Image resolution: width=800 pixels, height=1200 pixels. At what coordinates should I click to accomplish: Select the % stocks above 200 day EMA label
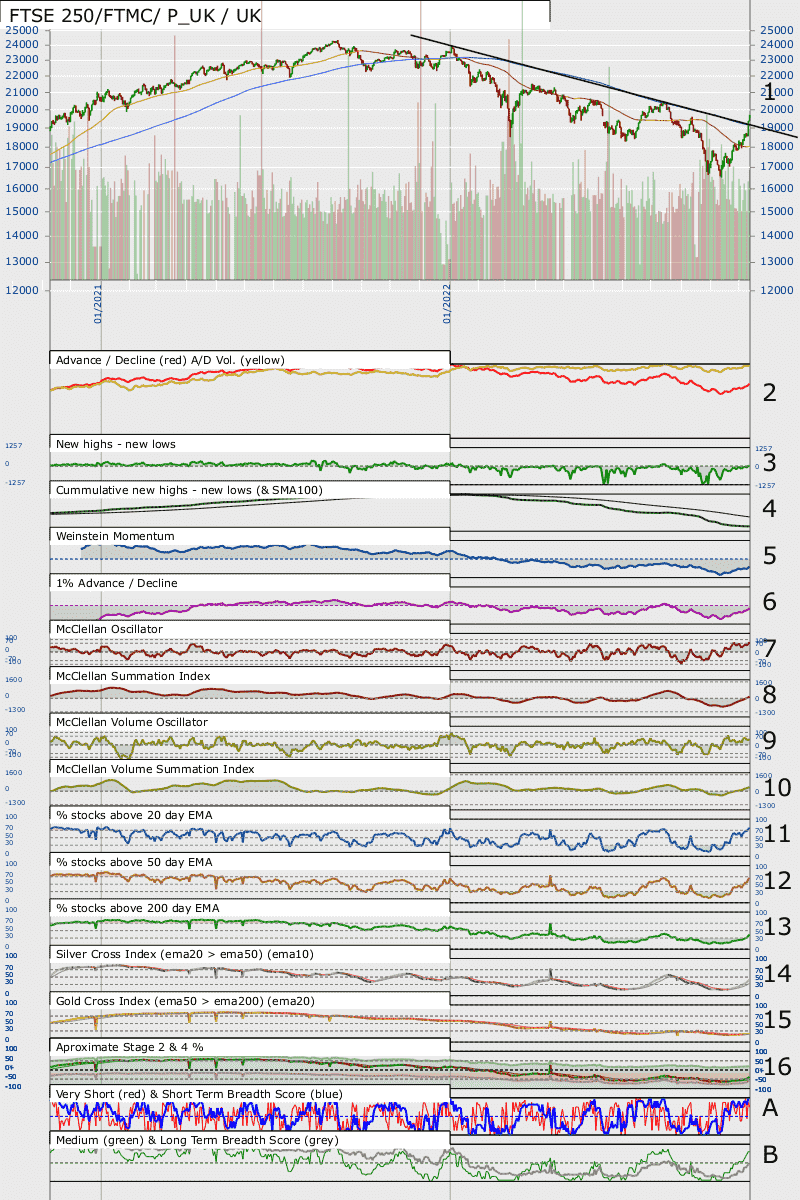click(x=138, y=908)
